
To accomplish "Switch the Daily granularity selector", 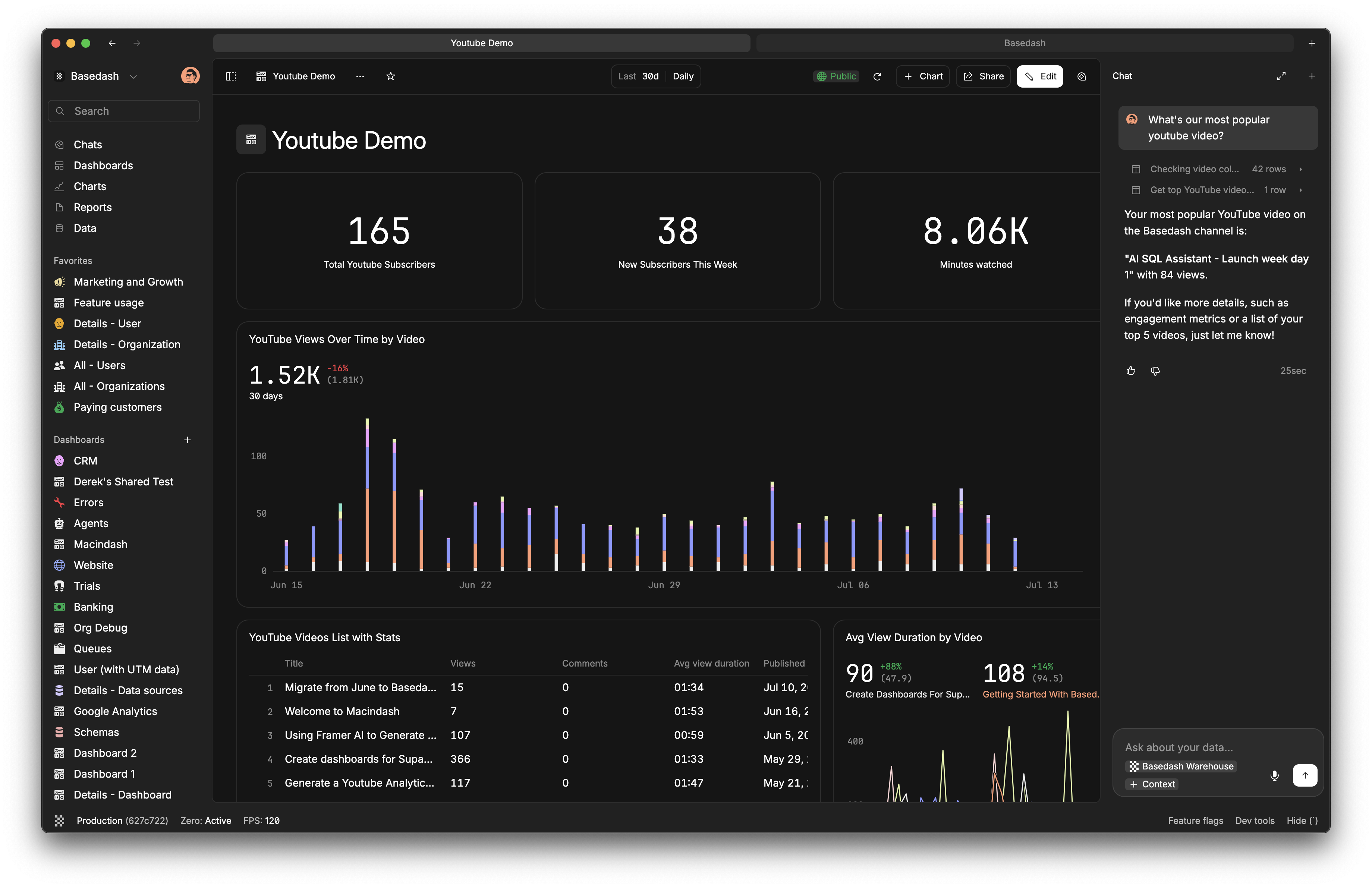I will (x=683, y=76).
